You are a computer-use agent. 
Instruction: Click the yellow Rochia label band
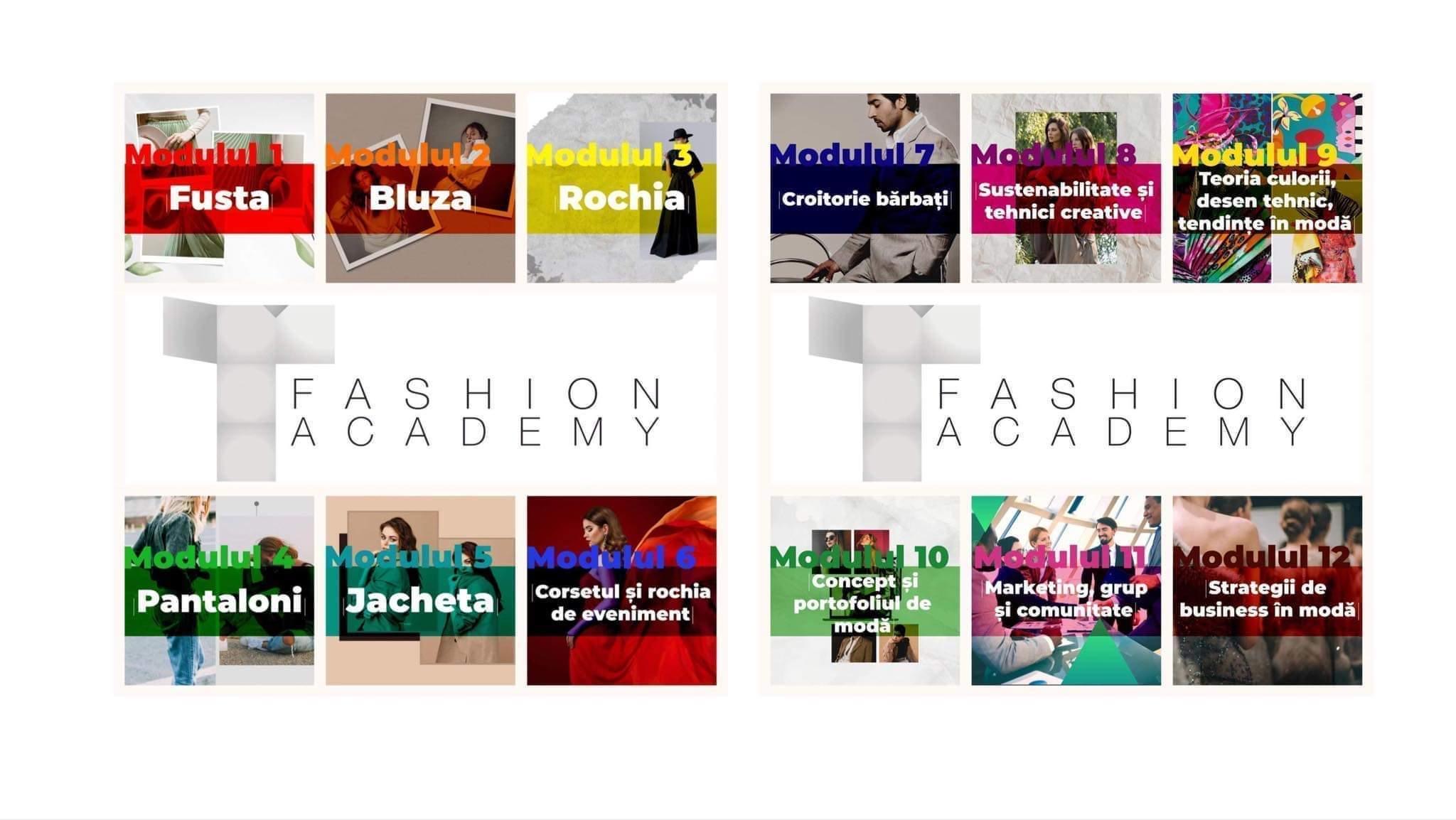pos(621,199)
